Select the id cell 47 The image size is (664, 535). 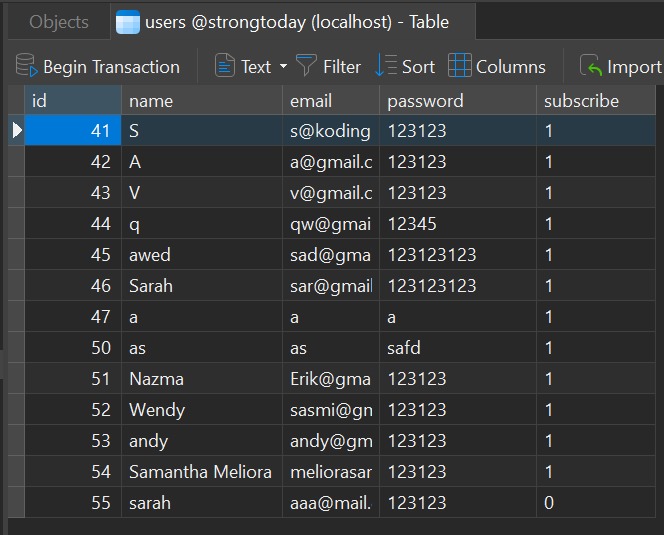coord(73,316)
